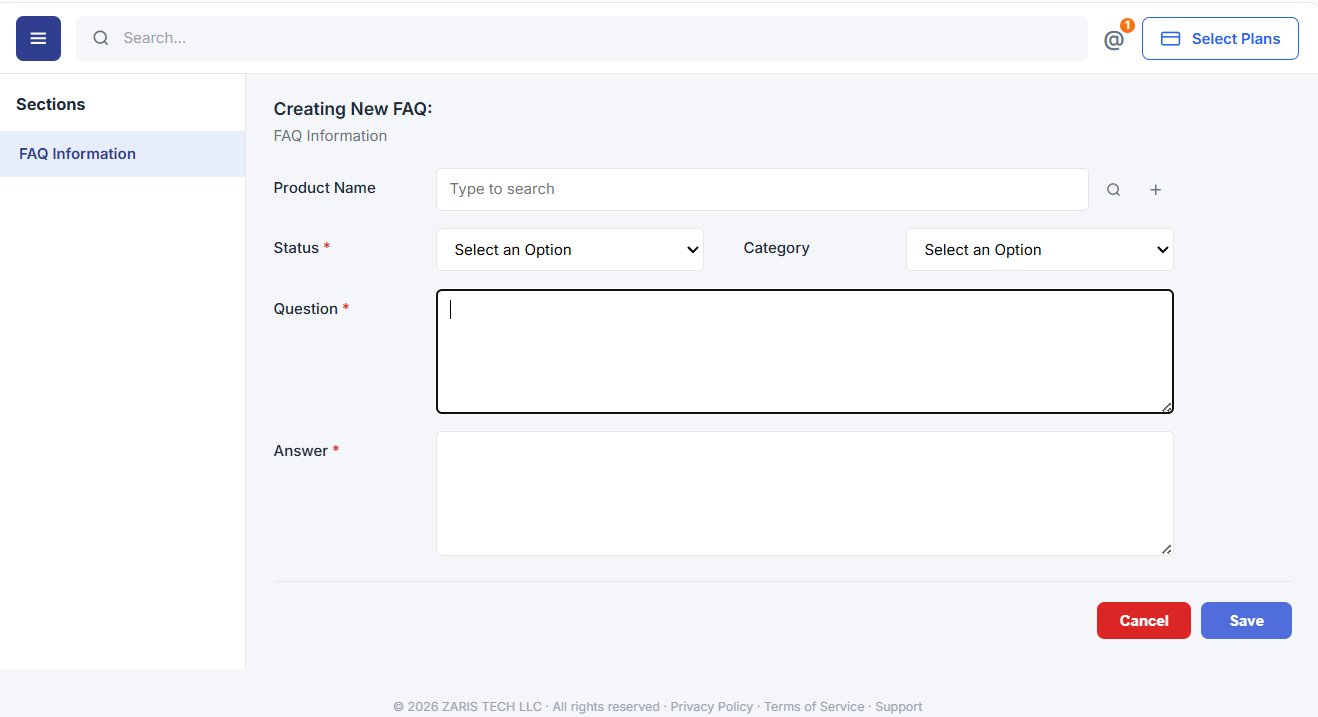Open the Status dropdown
Viewport: 1318px width, 717px height.
point(570,250)
